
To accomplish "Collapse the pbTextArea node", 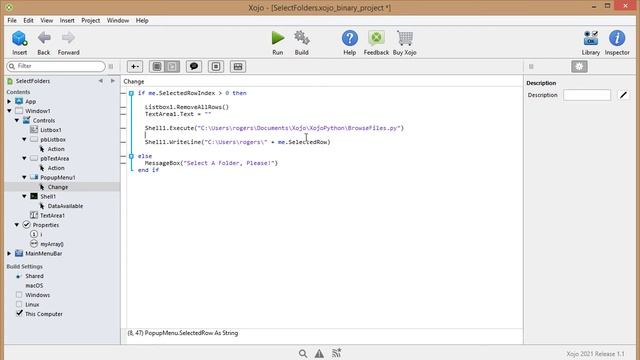I will point(24,158).
